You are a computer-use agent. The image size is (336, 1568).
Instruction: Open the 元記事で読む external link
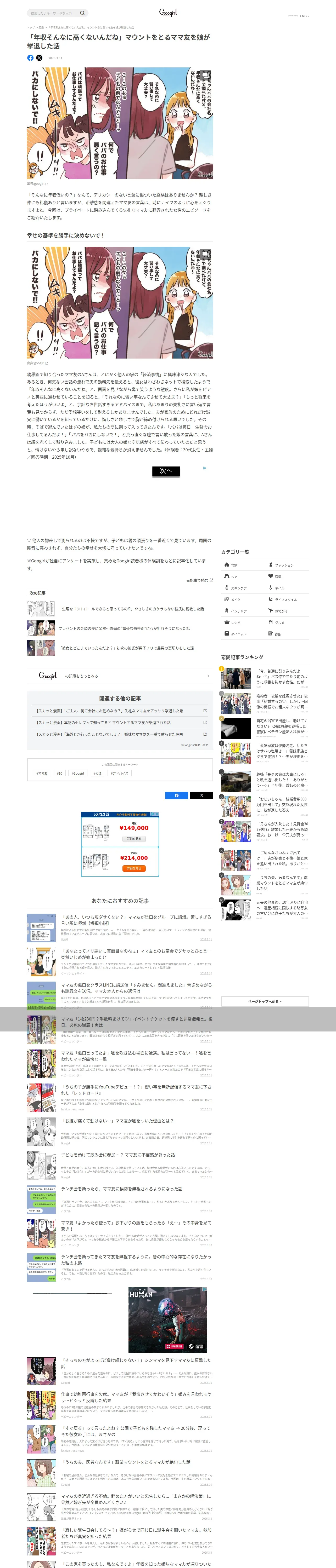(199, 580)
